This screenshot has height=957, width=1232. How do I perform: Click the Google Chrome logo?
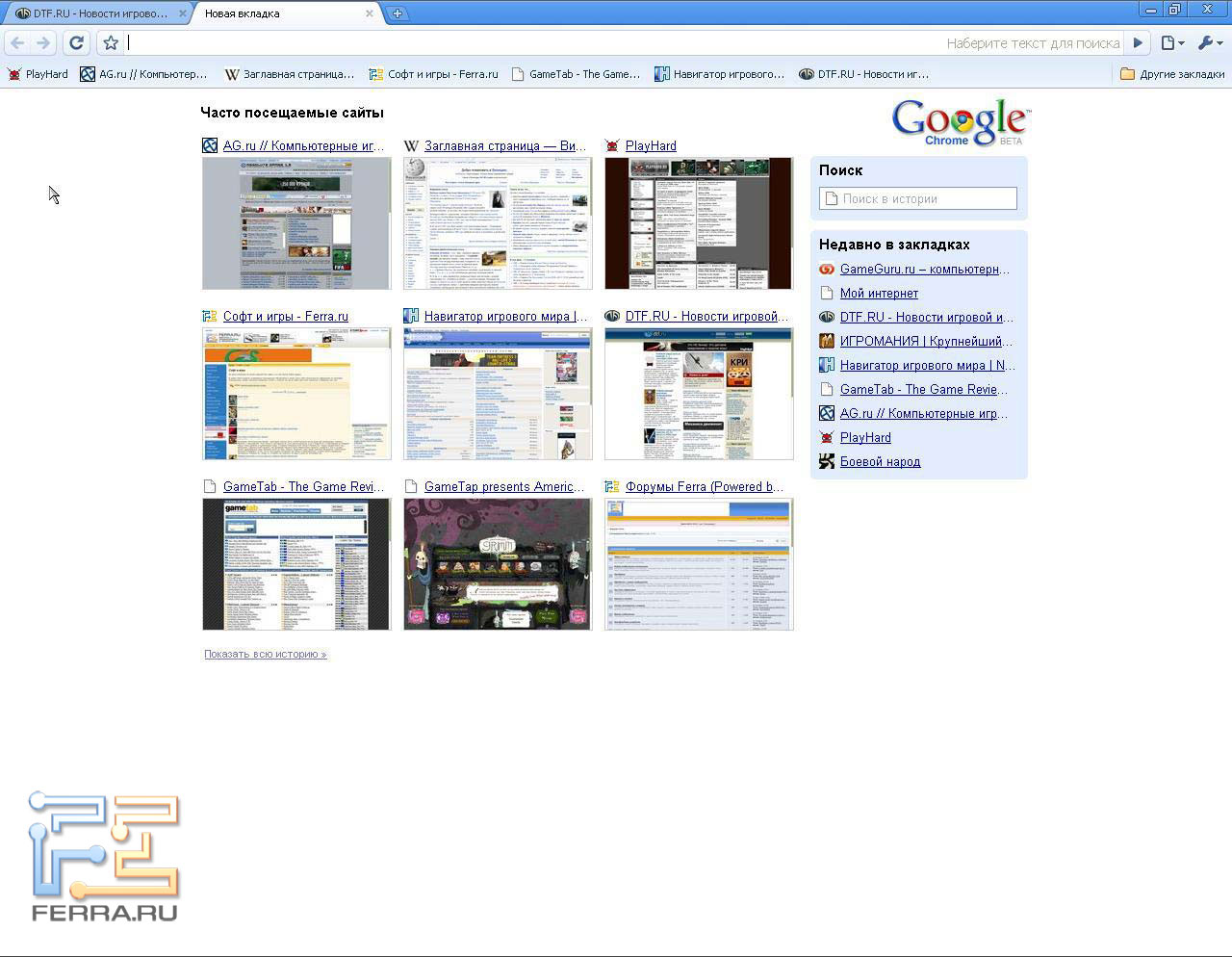tap(961, 123)
